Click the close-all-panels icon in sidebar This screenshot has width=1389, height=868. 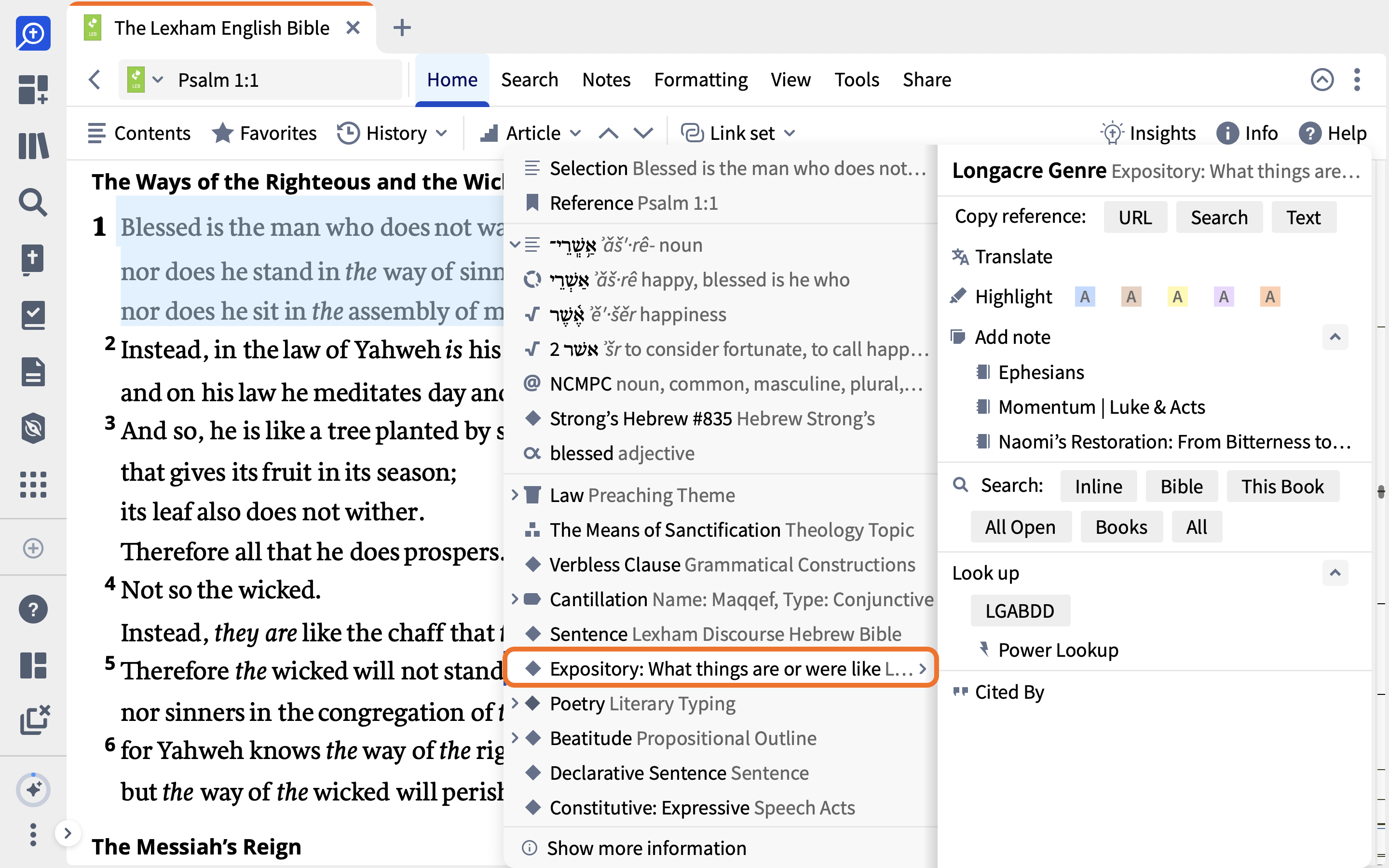34,719
